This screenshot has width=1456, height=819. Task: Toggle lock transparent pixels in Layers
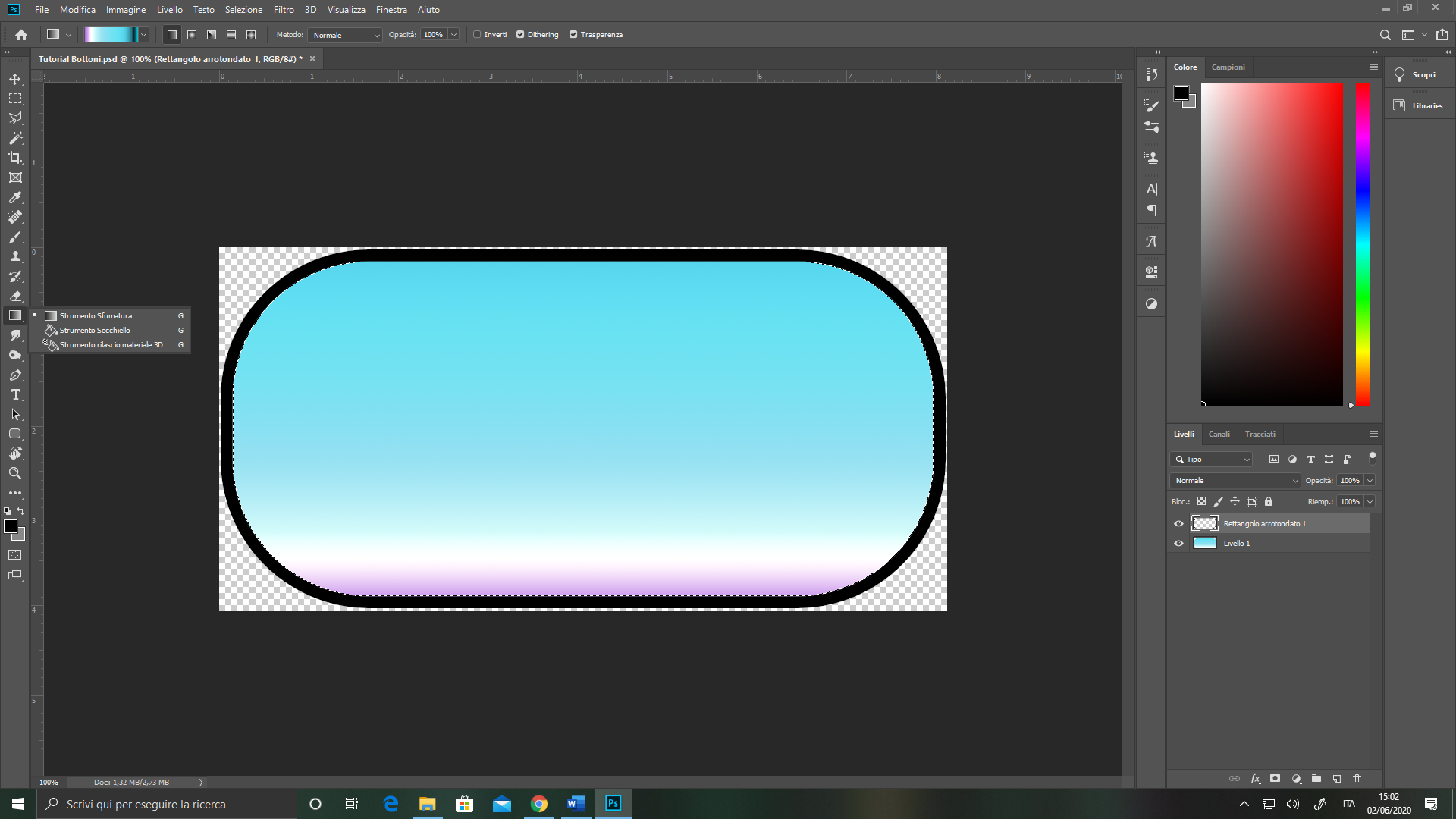tap(1201, 501)
